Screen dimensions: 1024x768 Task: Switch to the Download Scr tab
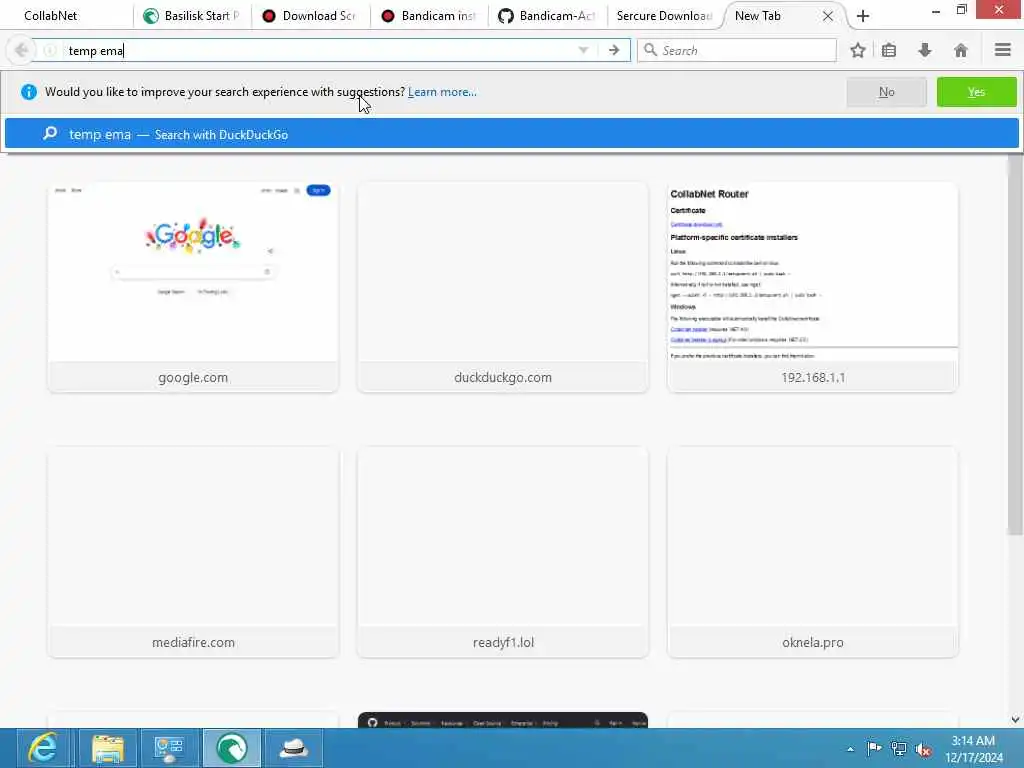[x=311, y=16]
